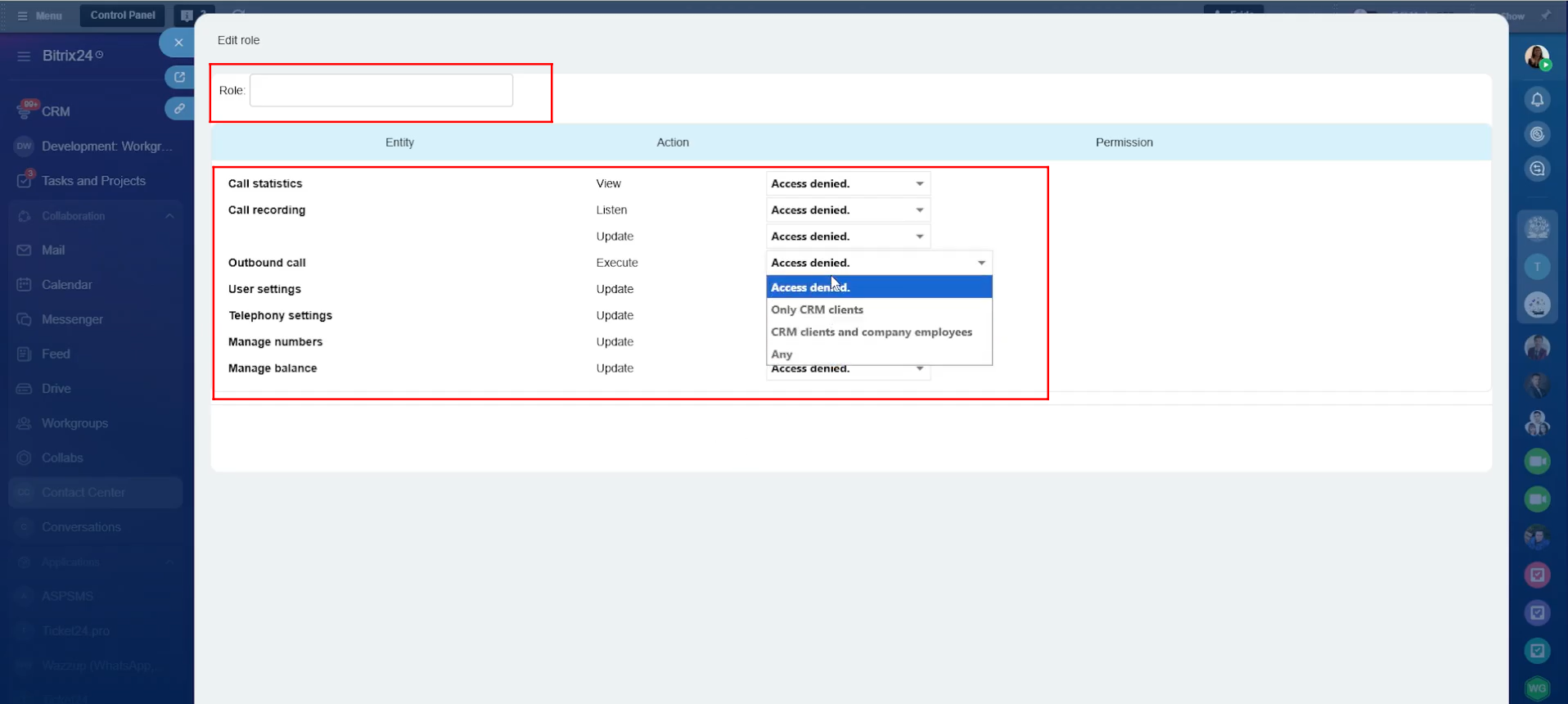The height and width of the screenshot is (704, 1568).
Task: Go to CRM in sidebar
Action: [56, 111]
